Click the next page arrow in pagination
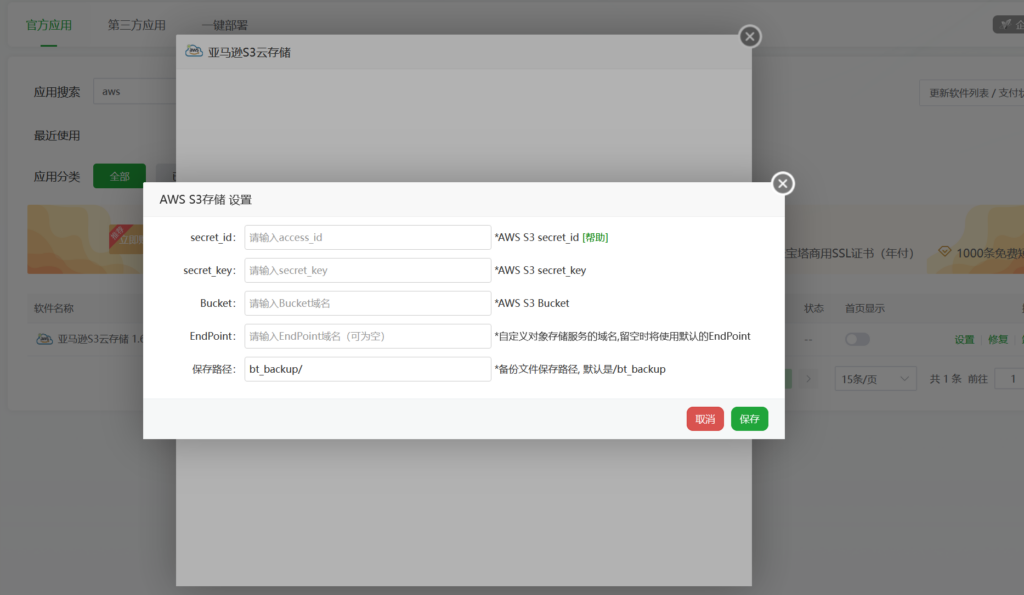 point(809,379)
